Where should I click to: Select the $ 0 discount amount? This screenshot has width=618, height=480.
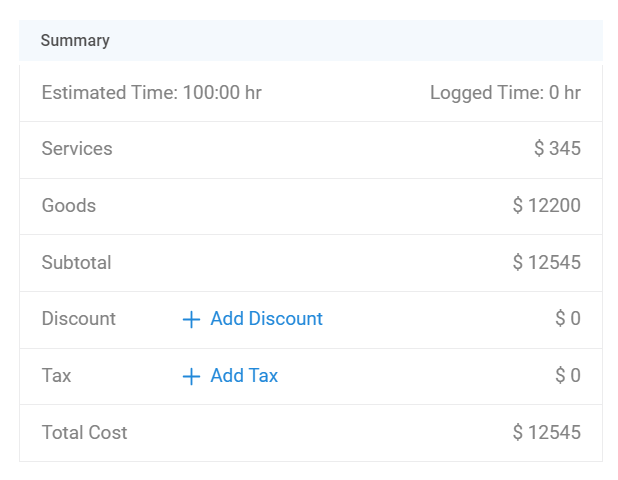pyautogui.click(x=568, y=319)
